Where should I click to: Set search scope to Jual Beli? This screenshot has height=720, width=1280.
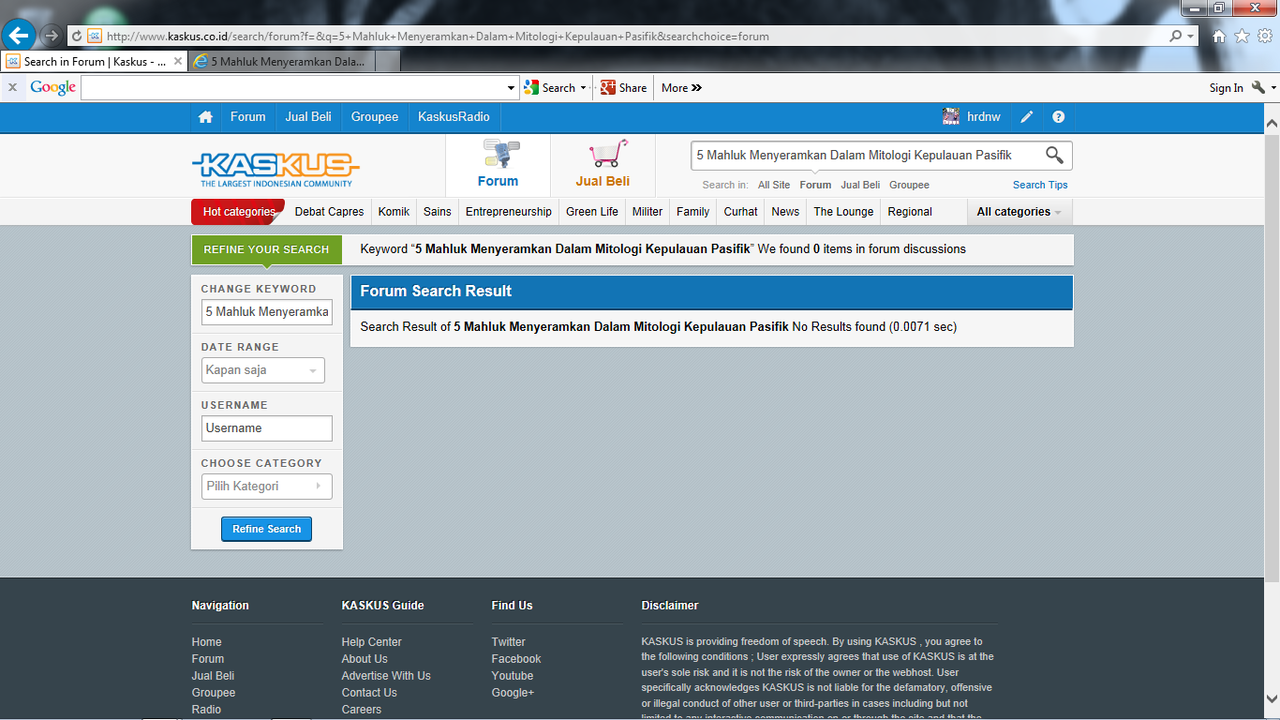pyautogui.click(x=860, y=185)
